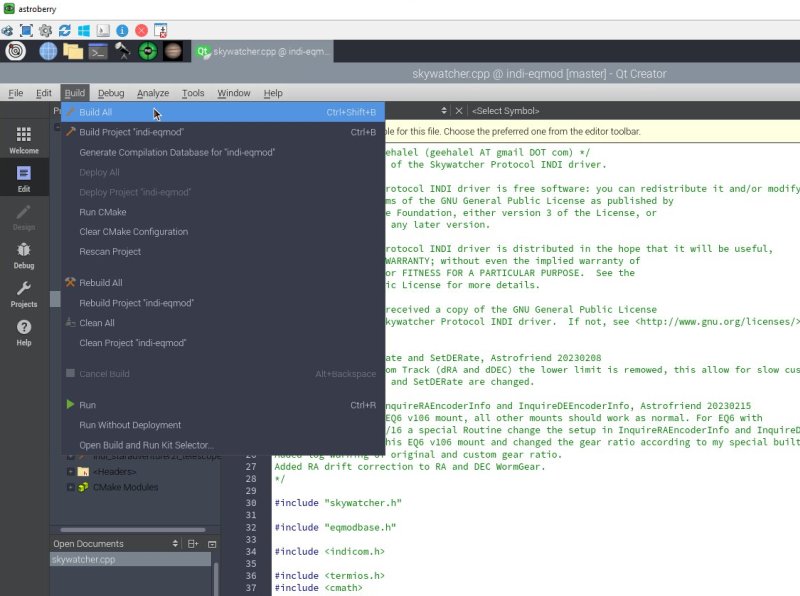
Task: Choose Rescan Project
Action: click(x=223, y=252)
